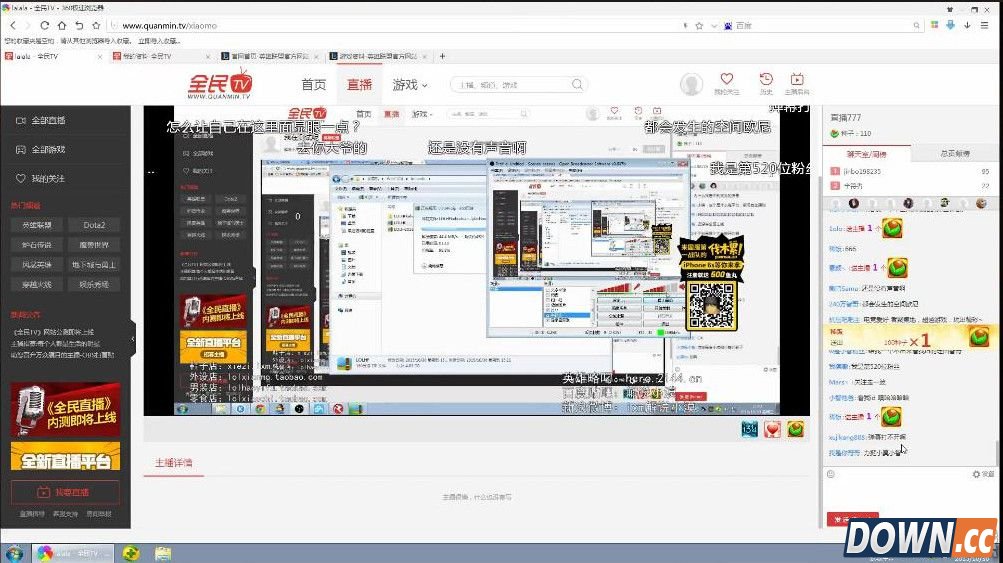Open the history clock icon in header
The height and width of the screenshot is (563, 1003).
(x=765, y=83)
